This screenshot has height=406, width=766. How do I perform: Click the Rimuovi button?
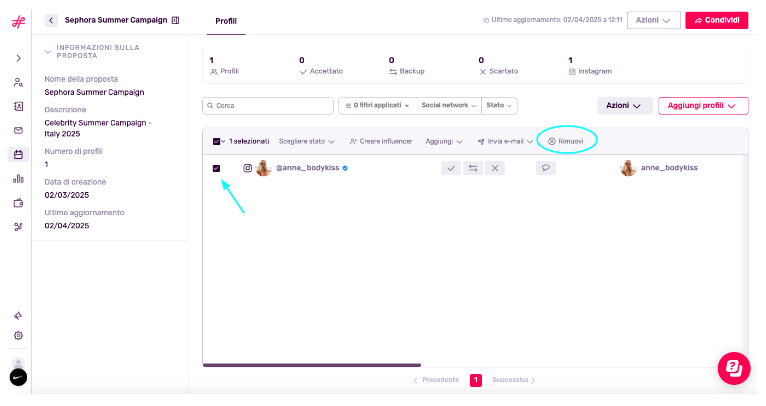click(x=566, y=142)
